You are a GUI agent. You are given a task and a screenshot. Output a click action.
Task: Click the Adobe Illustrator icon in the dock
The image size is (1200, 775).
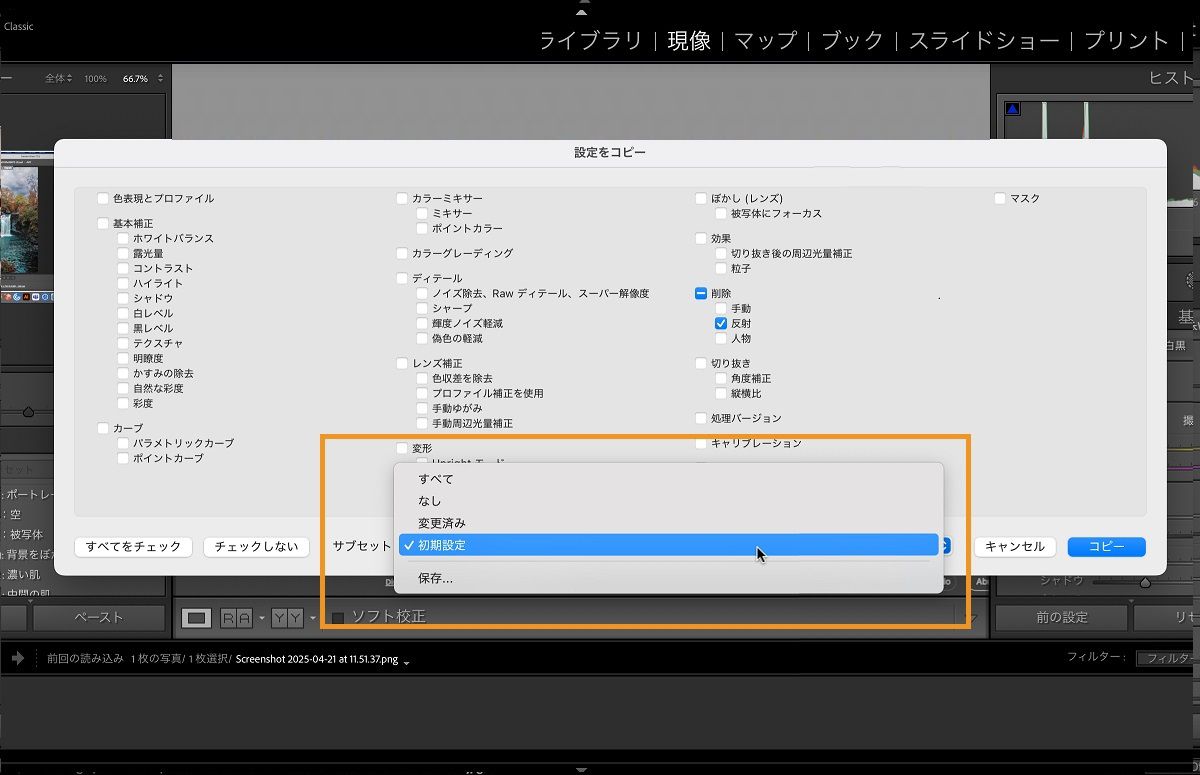(25, 297)
